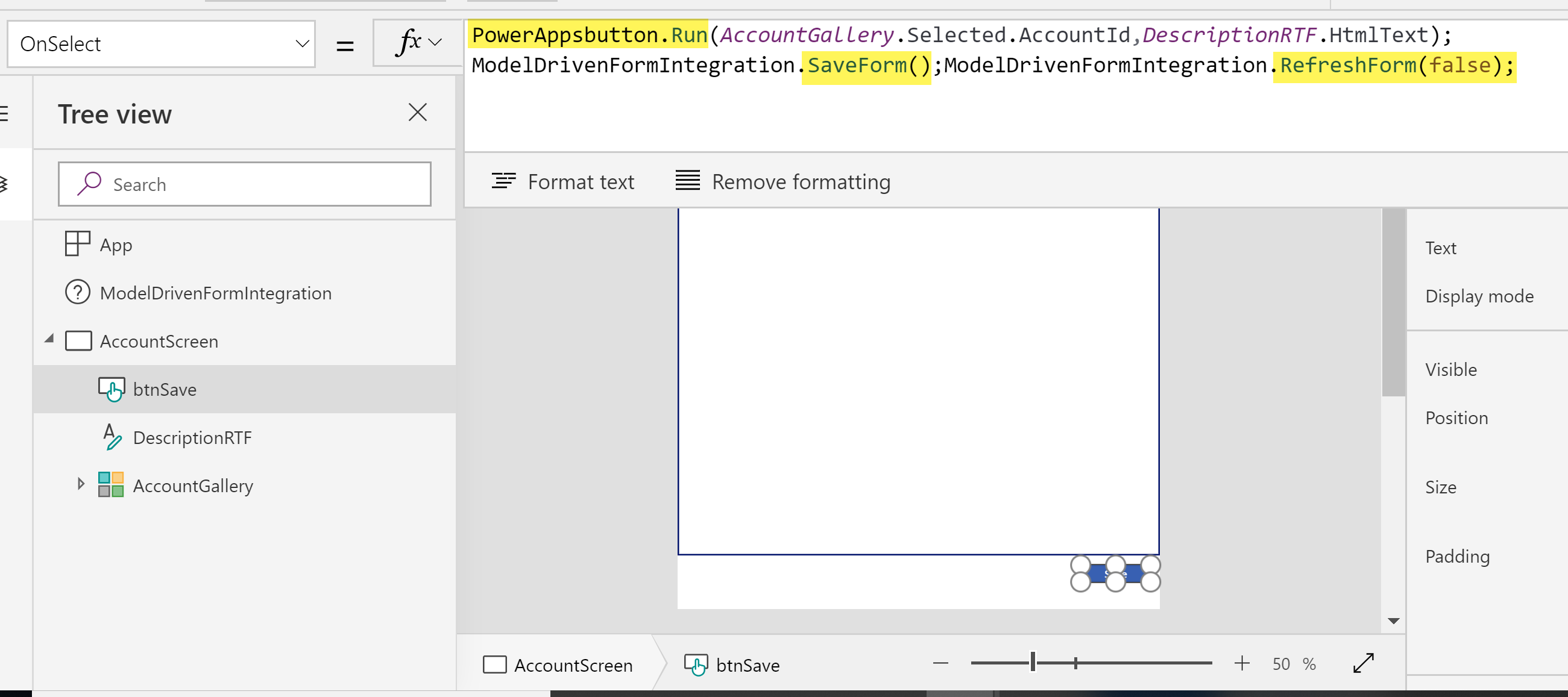The image size is (1568, 697).
Task: Expand the AccountGallery tree node
Action: (81, 484)
